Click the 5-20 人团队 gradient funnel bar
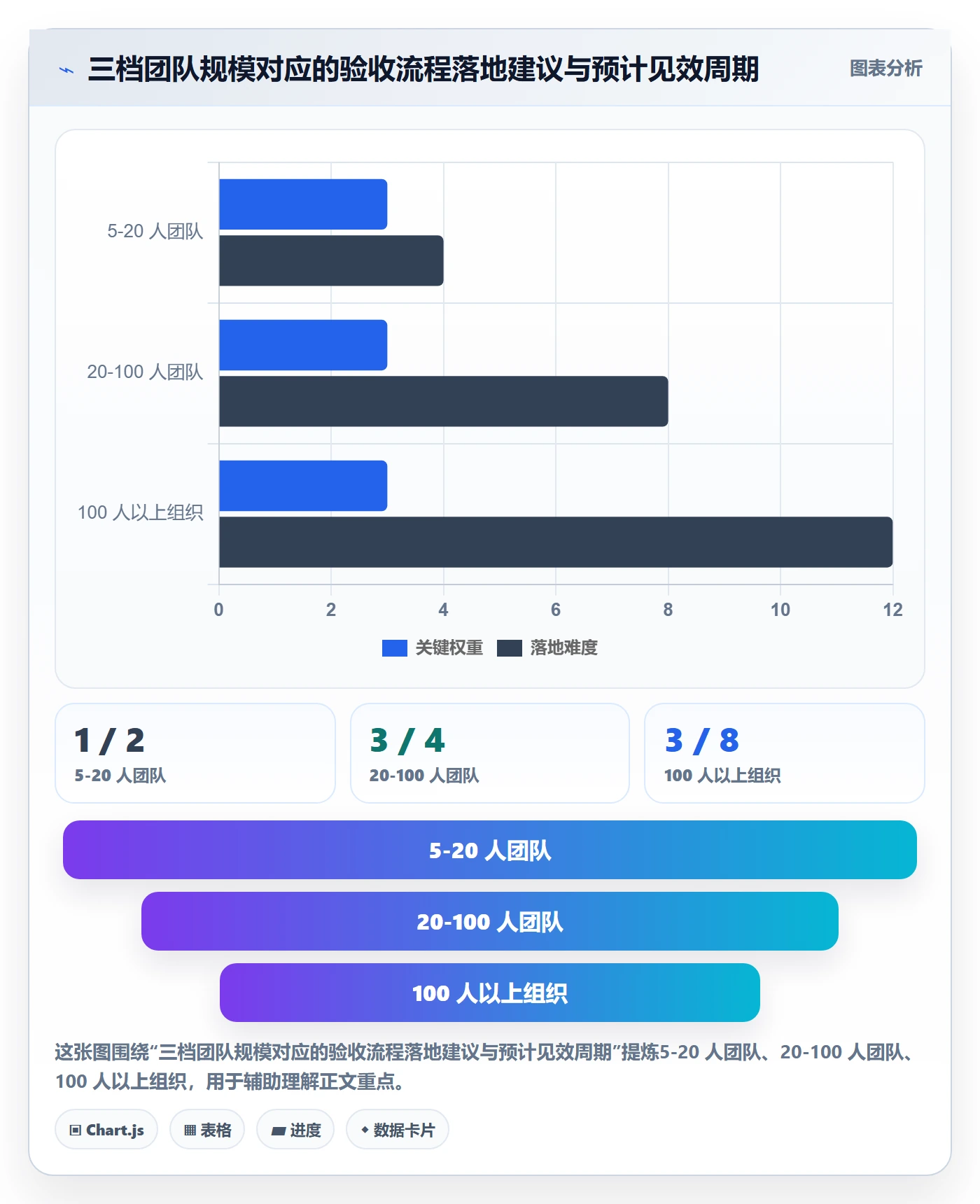This screenshot has width=980, height=1204. (x=490, y=850)
